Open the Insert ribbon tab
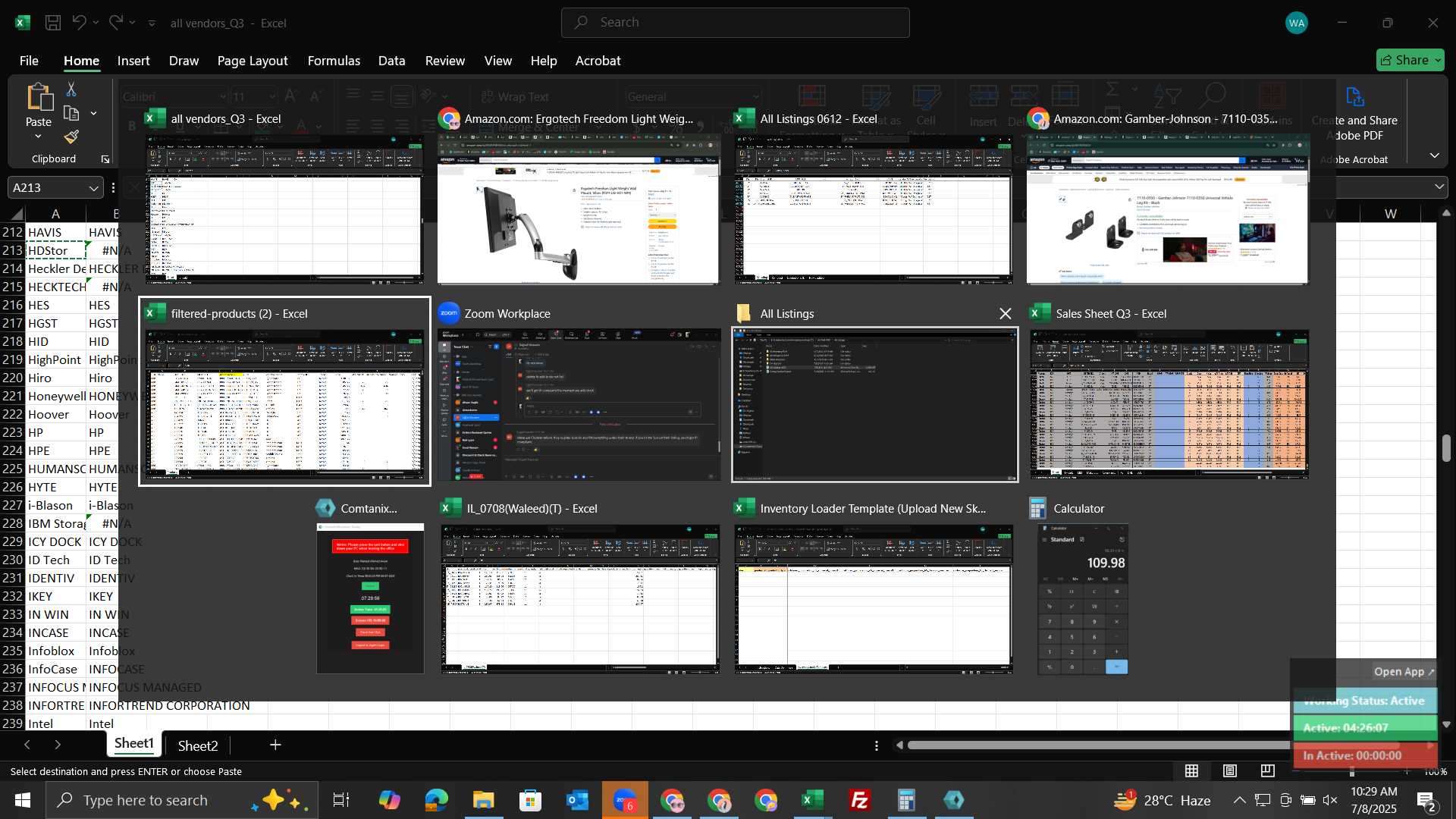Screen dimensions: 1456x819 point(133,61)
